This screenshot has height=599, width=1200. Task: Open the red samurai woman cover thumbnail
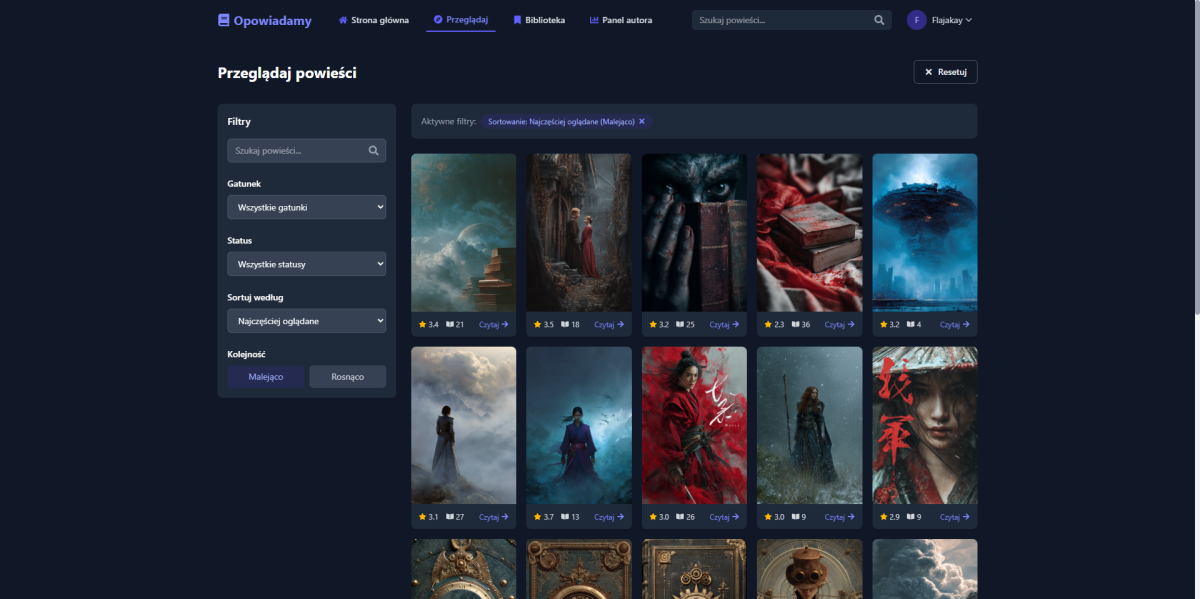click(694, 425)
